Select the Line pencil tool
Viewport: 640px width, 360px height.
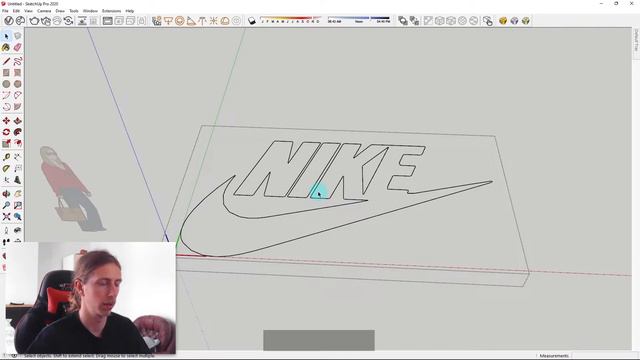6,62
